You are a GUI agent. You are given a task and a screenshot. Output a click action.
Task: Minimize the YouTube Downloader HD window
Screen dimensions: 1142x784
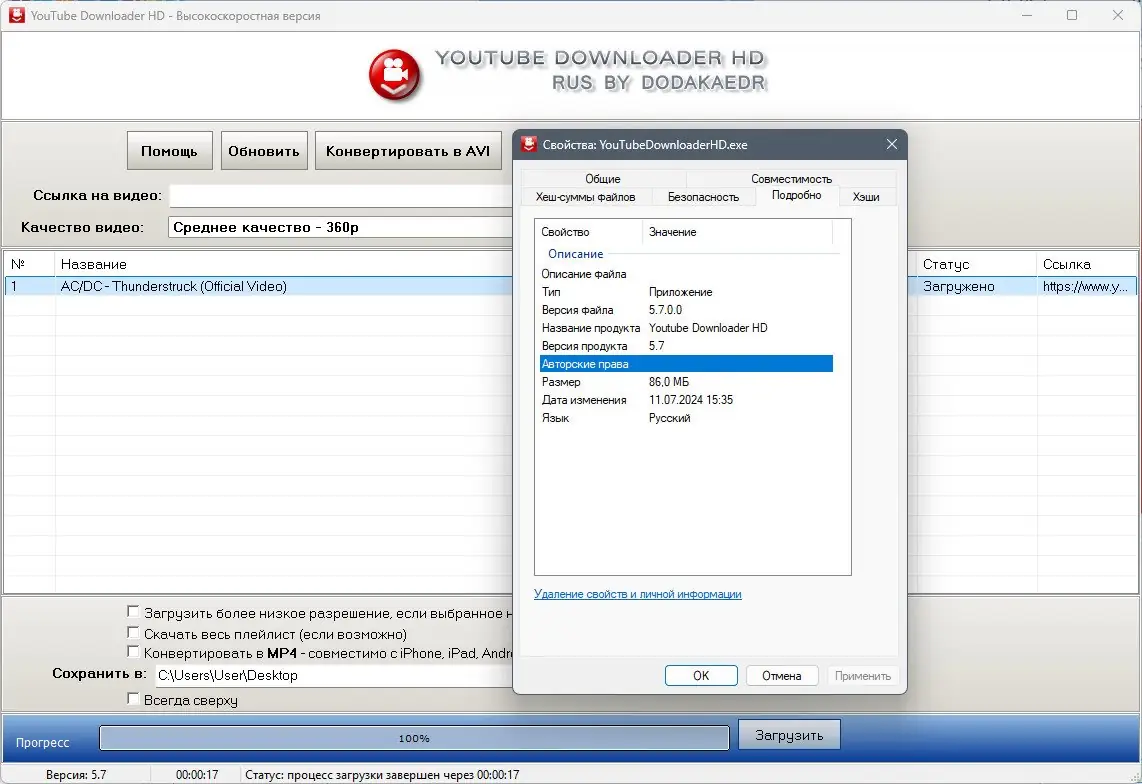pyautogui.click(x=1027, y=15)
